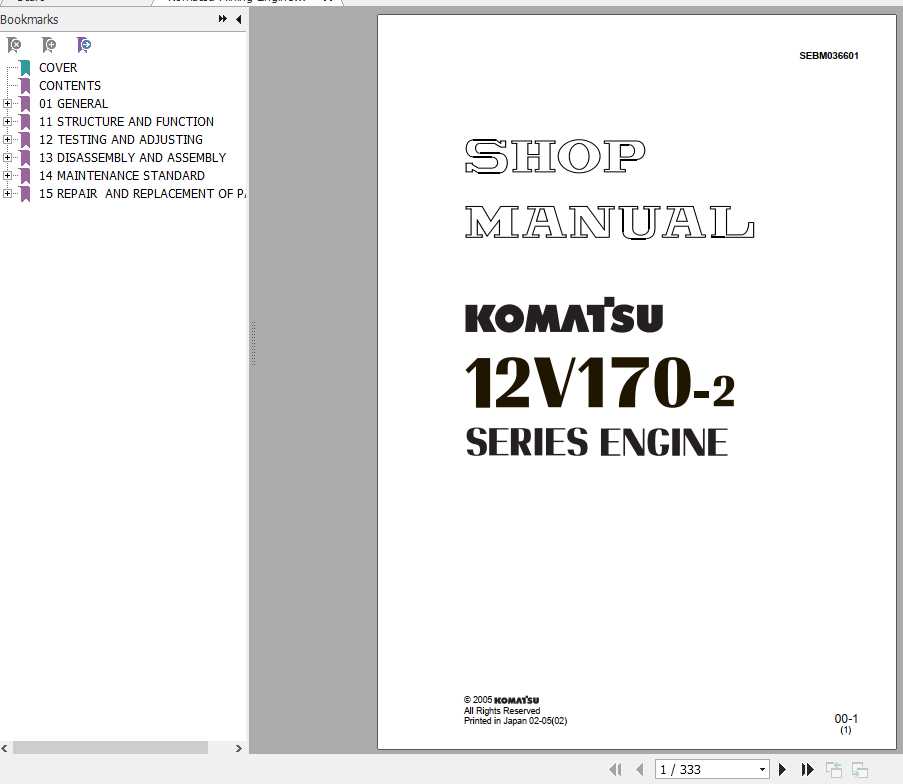Click the Bookmarks panel title
This screenshot has height=784, width=903.
click(29, 20)
